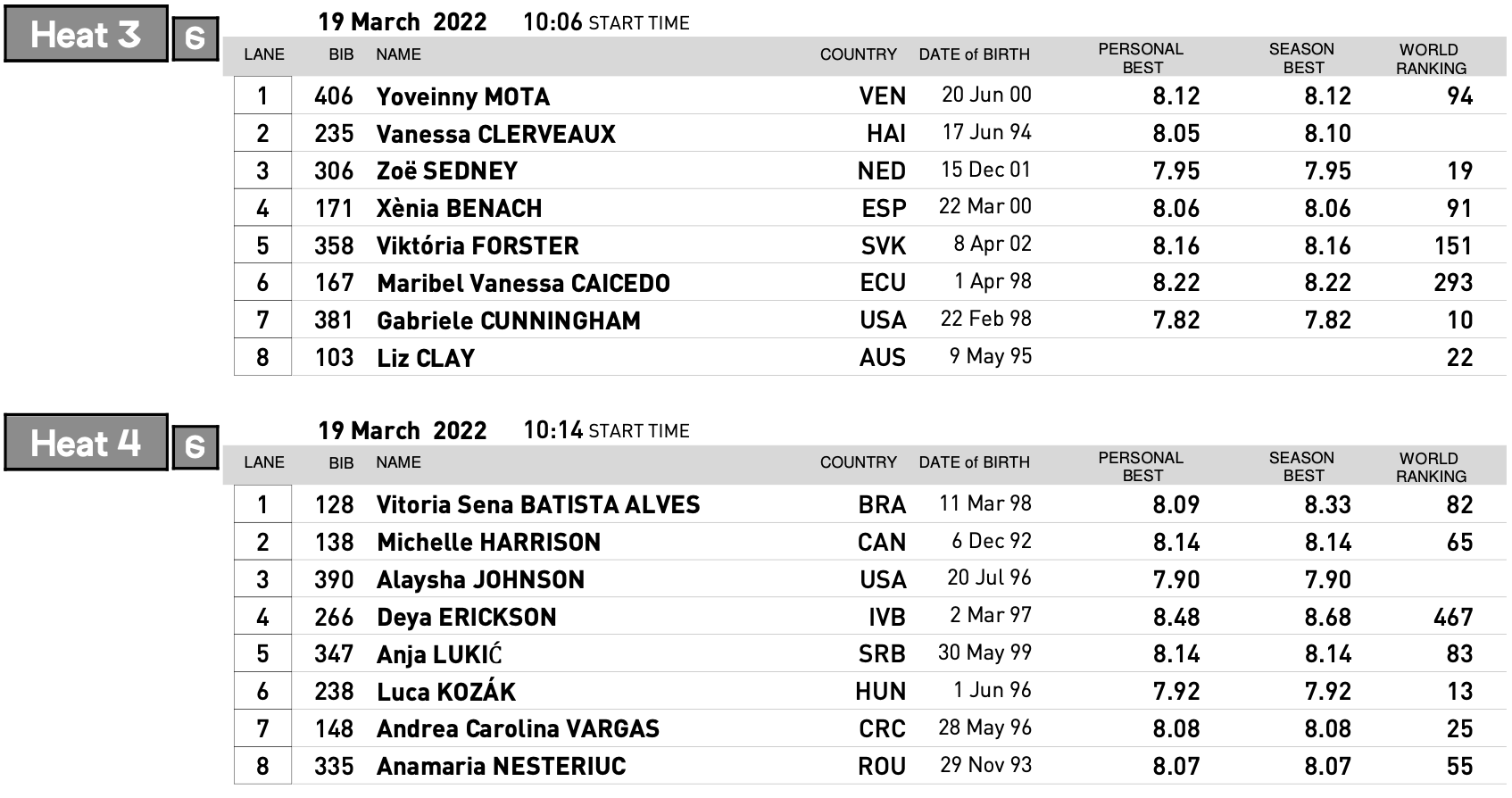Click Andrea Carolina VARGAS's name
This screenshot has height=798, width=1512.
[518, 729]
